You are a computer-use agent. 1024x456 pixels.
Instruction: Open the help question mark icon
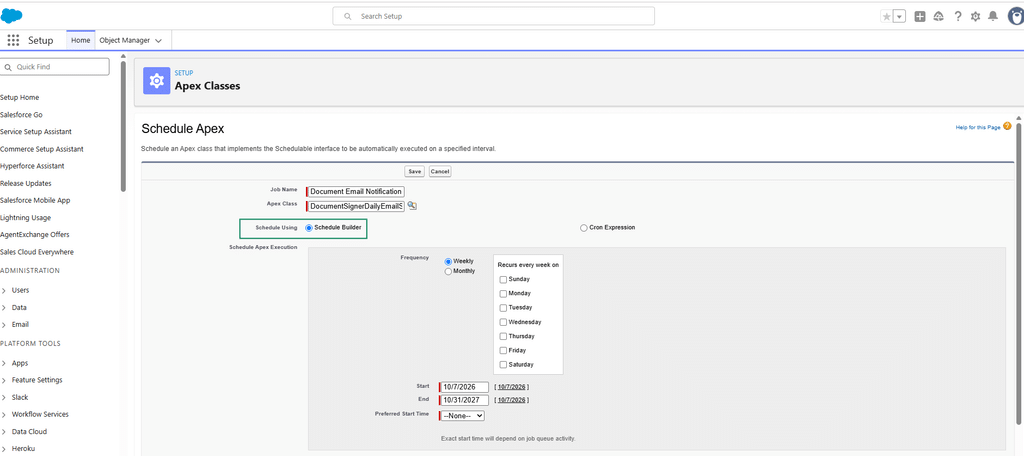[x=957, y=17]
